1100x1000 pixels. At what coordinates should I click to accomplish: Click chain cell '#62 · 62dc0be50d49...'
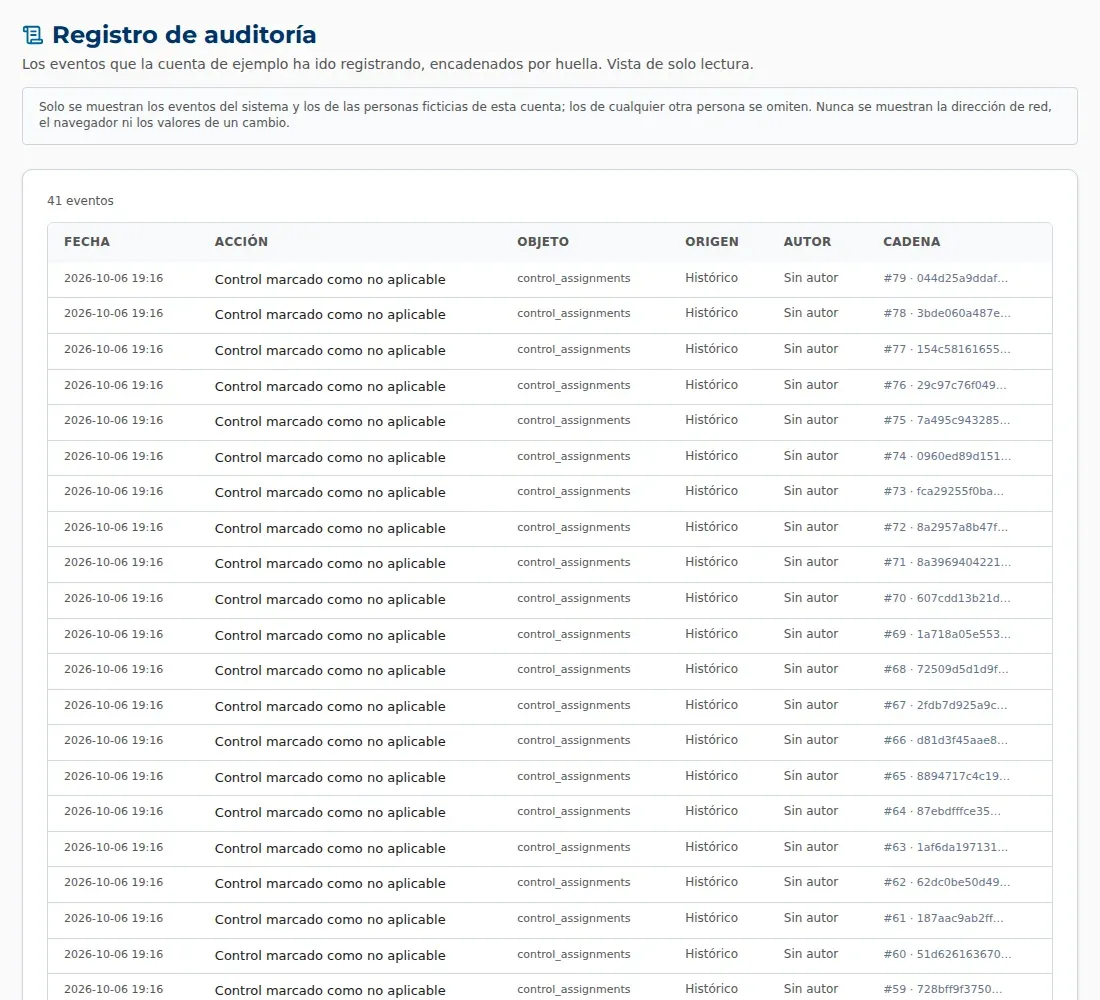[947, 882]
